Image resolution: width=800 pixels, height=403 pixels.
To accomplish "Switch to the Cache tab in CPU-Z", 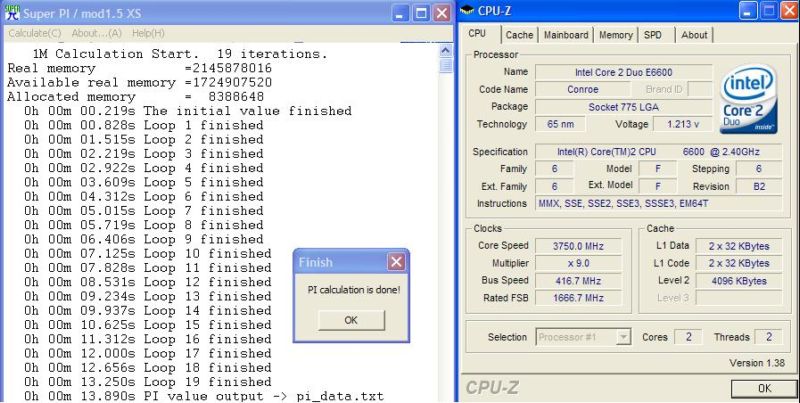I will pyautogui.click(x=519, y=35).
